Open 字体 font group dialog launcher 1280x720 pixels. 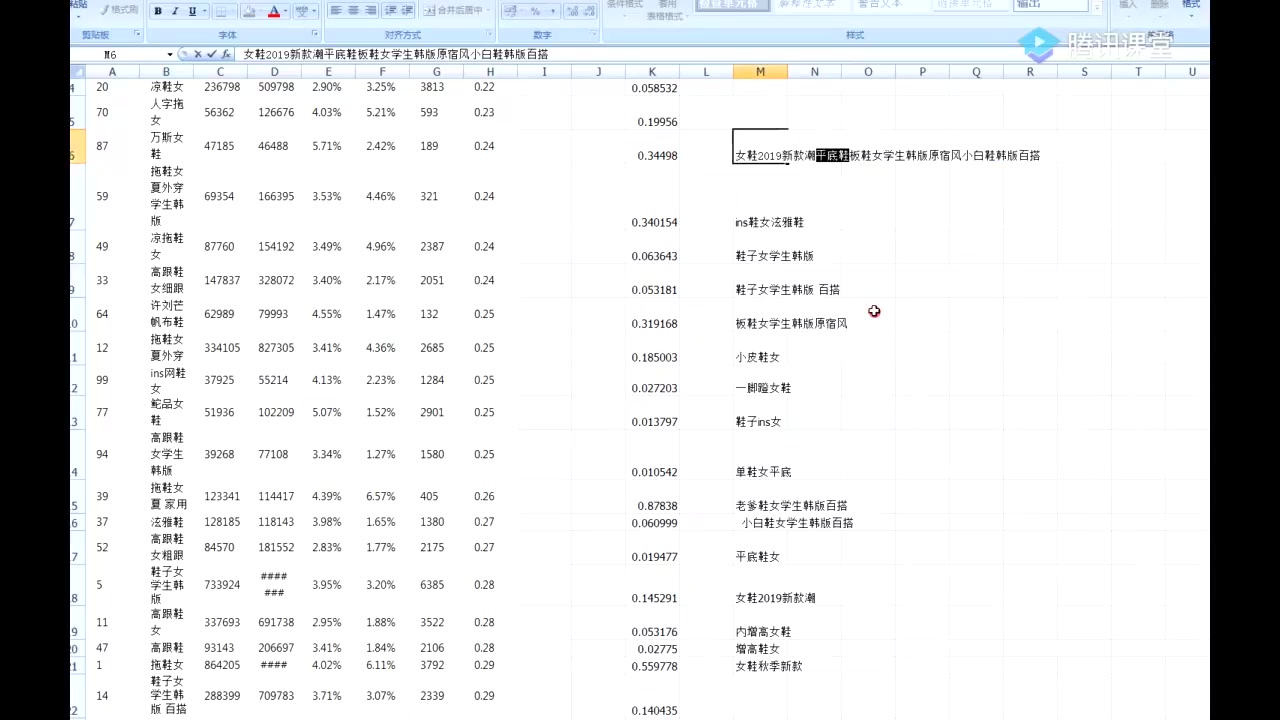click(315, 34)
